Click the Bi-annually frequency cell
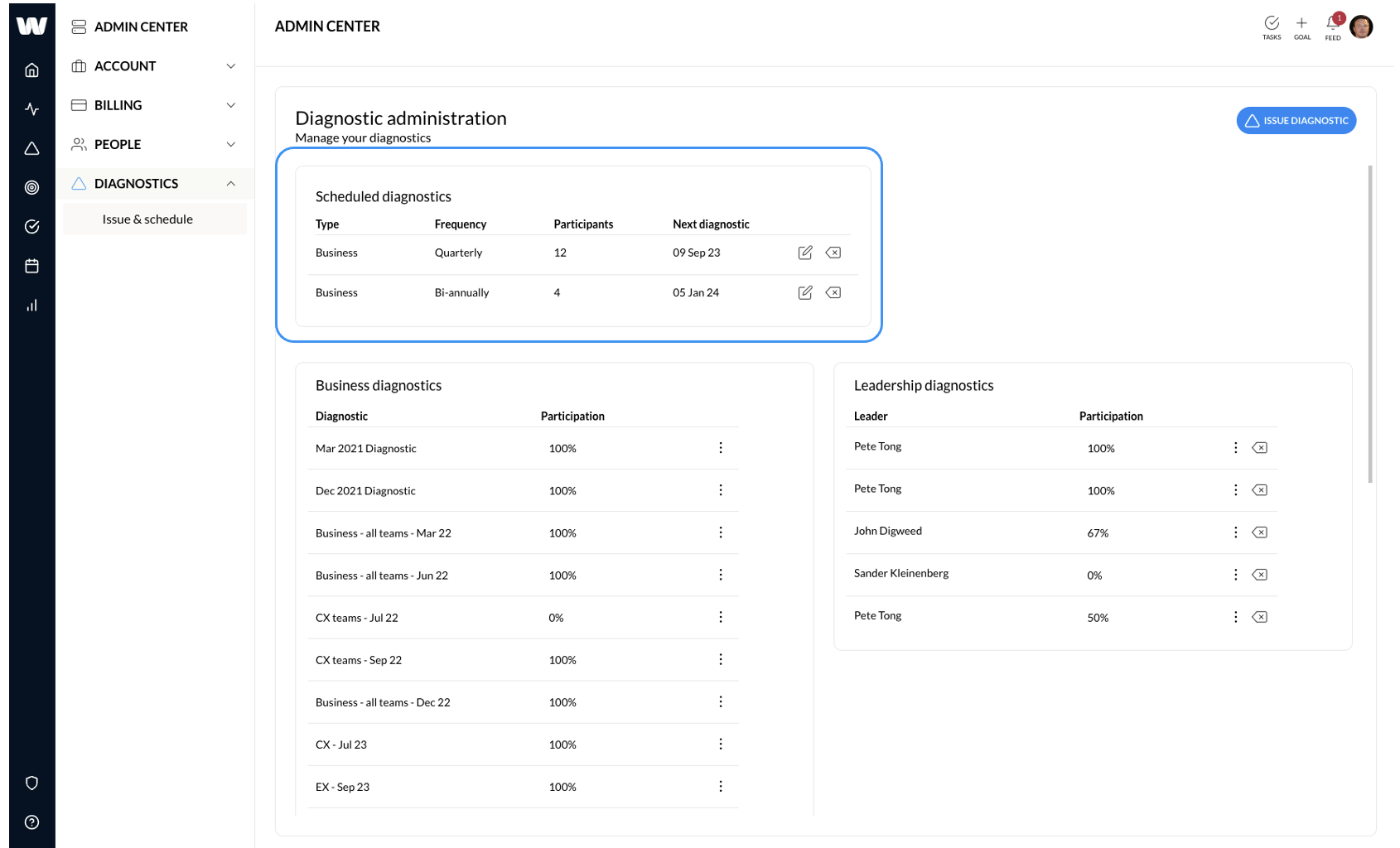This screenshot has width=1400, height=848. point(461,292)
